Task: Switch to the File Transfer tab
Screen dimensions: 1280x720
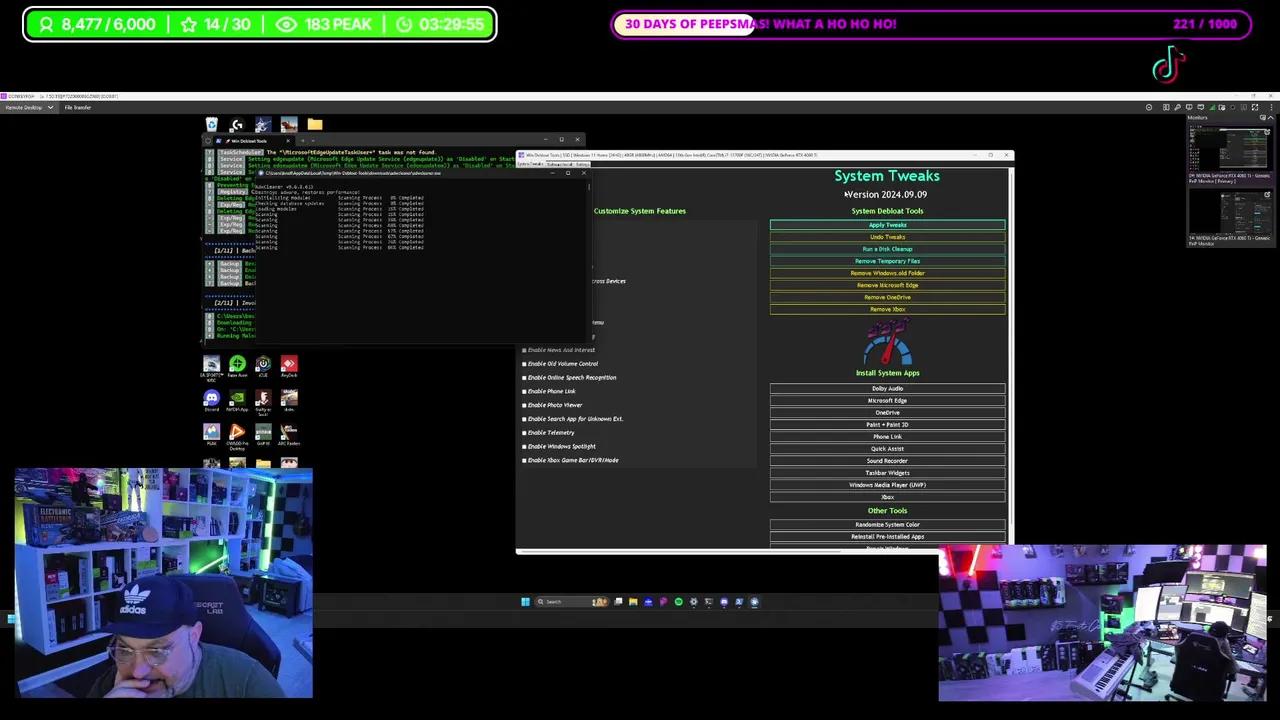Action: [78, 107]
